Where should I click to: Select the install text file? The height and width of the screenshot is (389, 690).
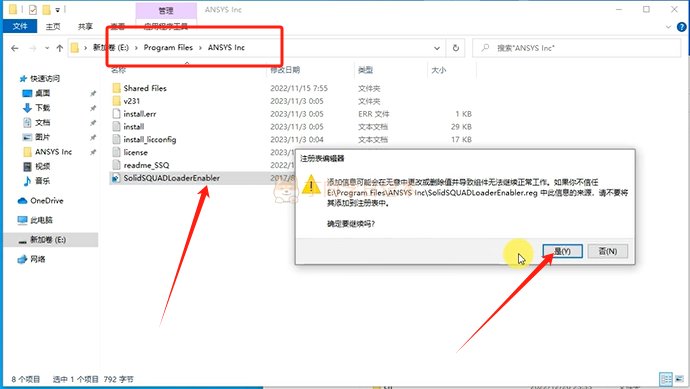tap(133, 126)
